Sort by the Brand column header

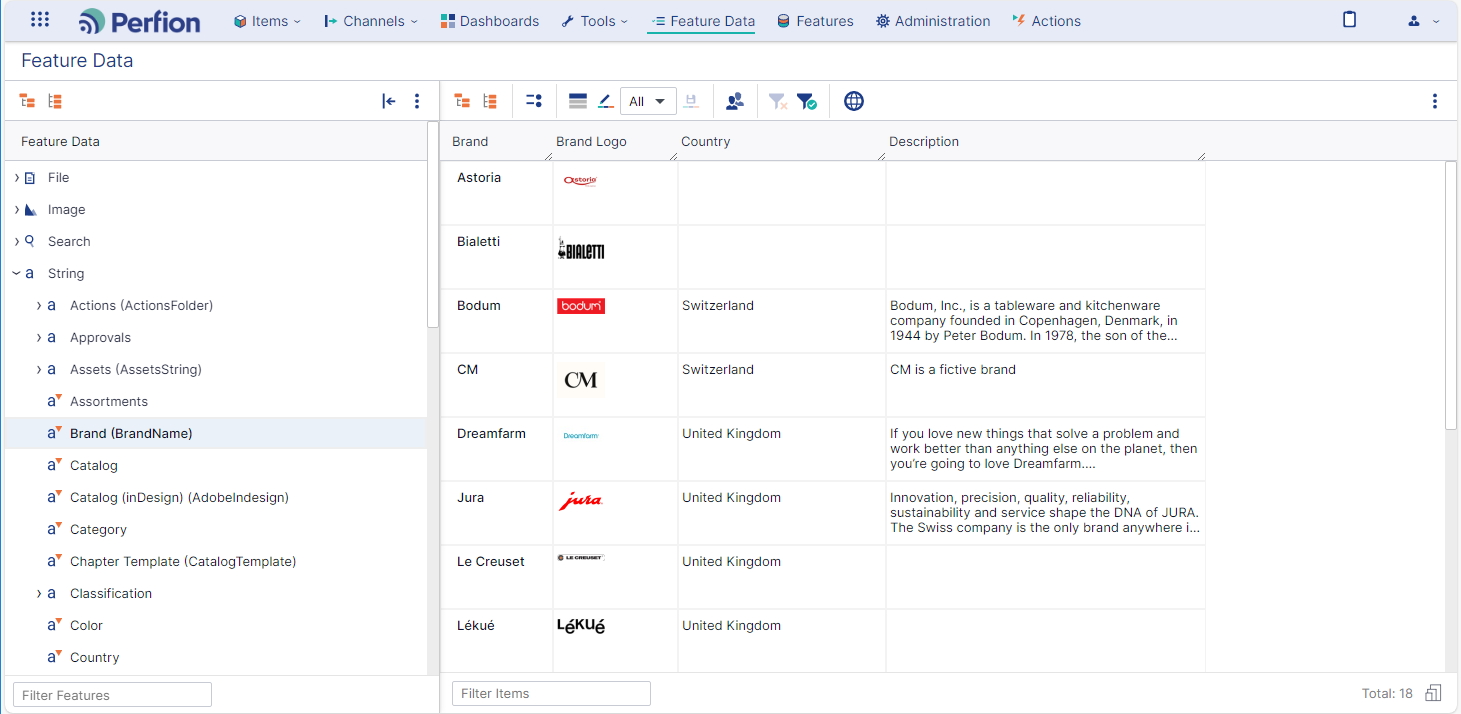click(x=470, y=141)
